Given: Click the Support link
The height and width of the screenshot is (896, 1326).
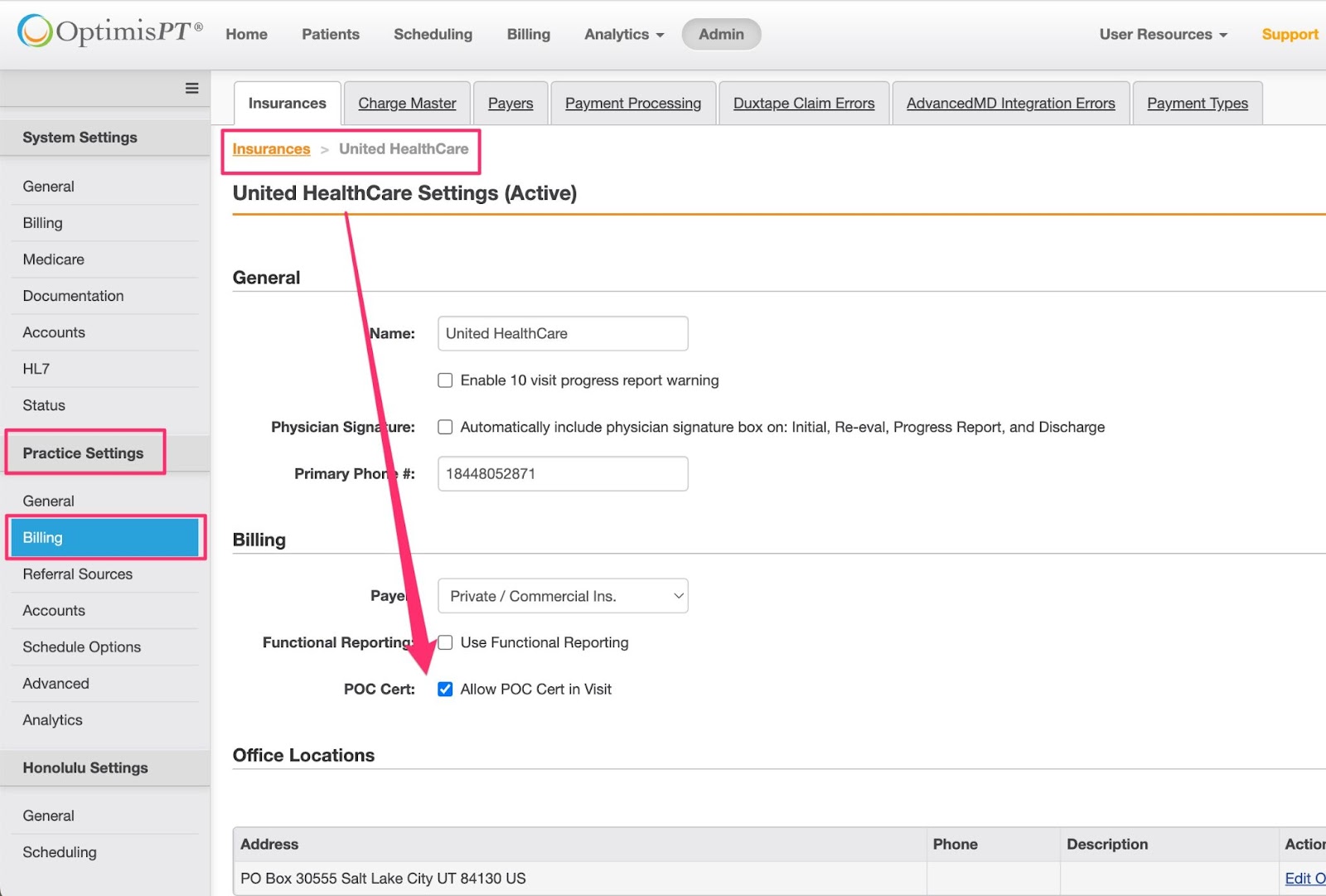Looking at the screenshot, I should pos(1290,34).
